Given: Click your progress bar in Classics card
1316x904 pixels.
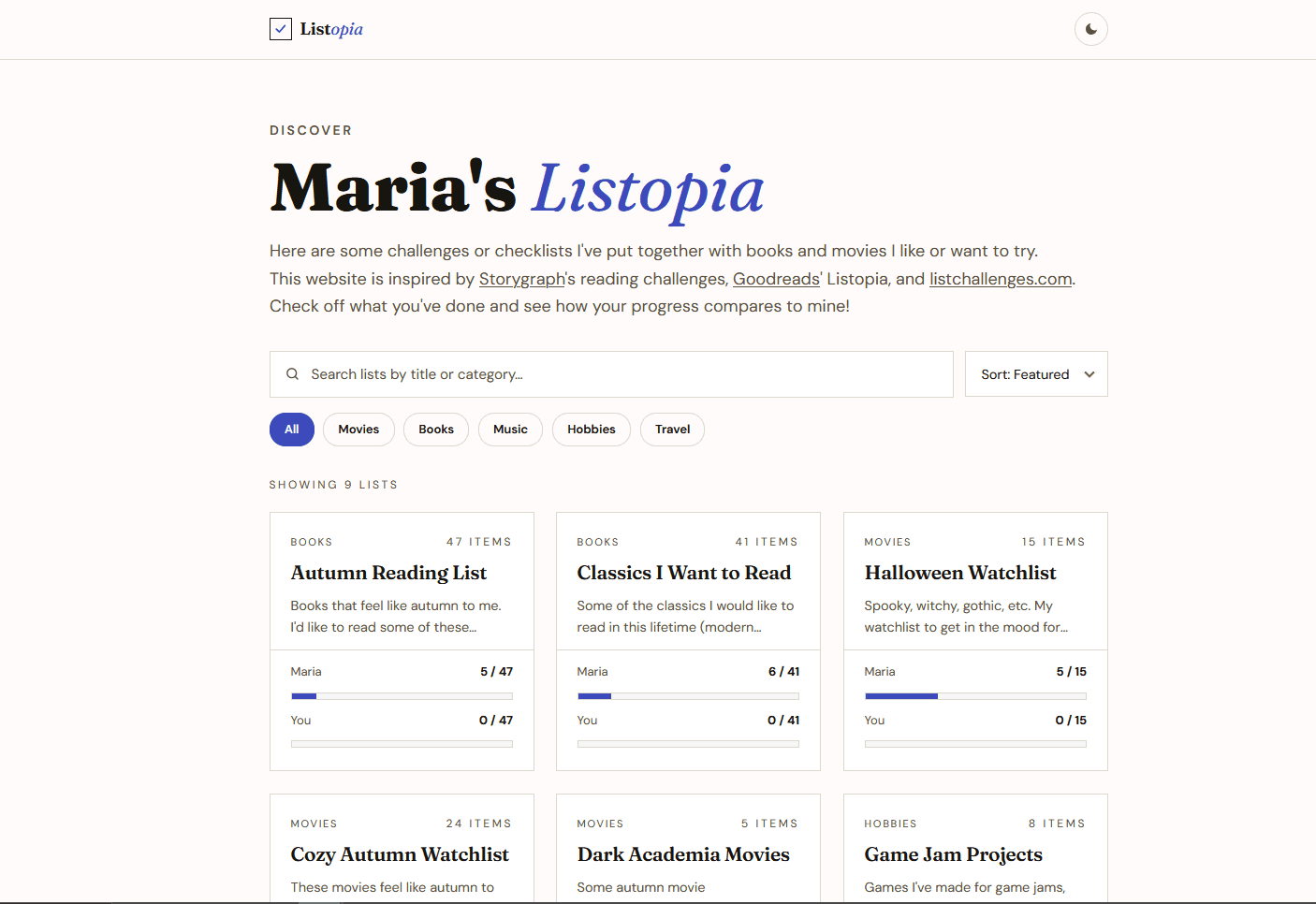Looking at the screenshot, I should click(688, 744).
